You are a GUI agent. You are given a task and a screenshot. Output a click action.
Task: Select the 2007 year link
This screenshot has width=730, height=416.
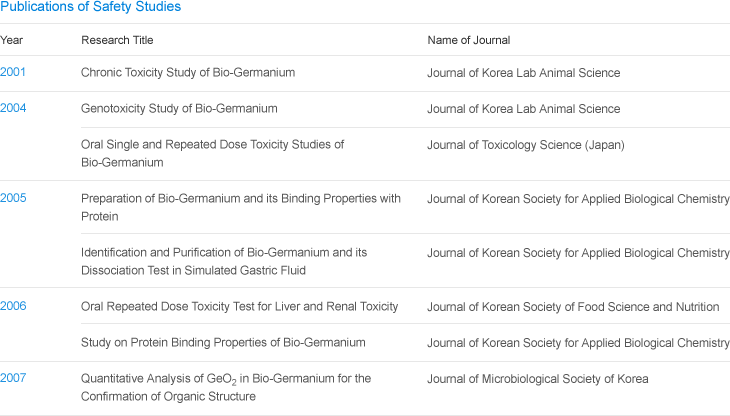[13, 378]
